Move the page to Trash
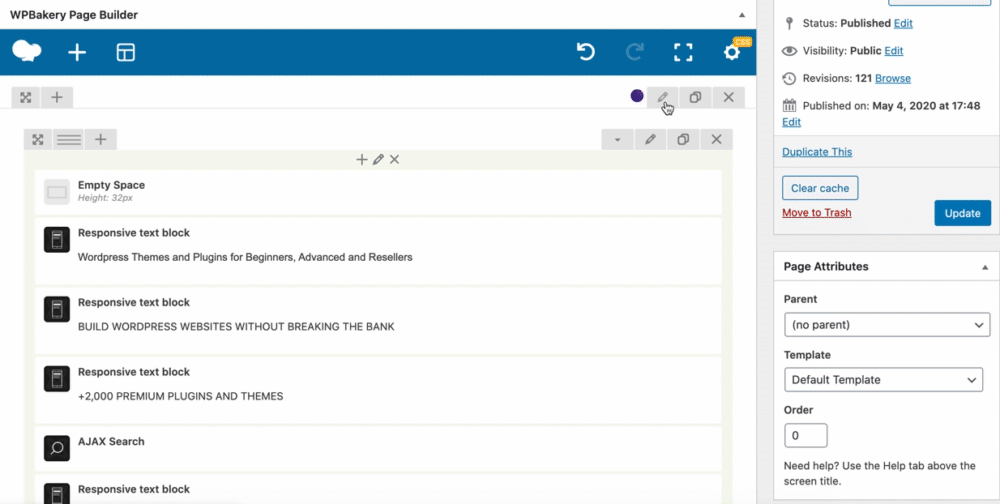 click(816, 212)
